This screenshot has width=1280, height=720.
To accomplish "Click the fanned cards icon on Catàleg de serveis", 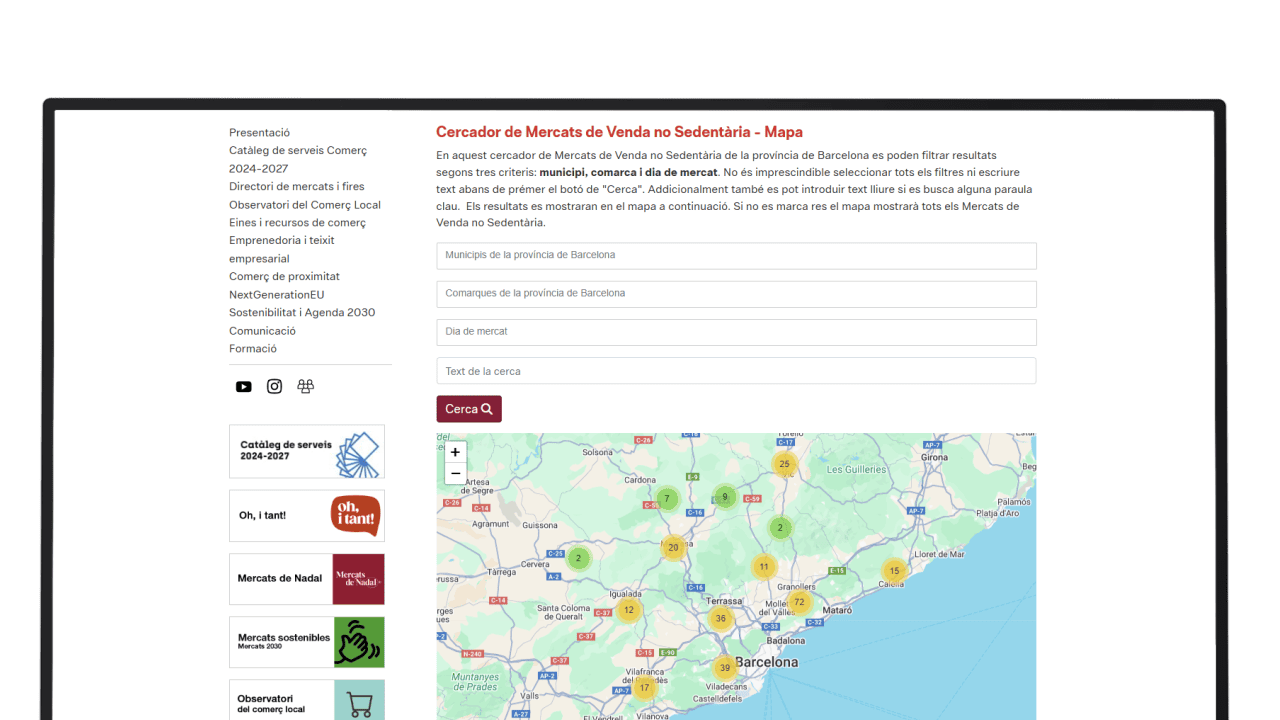I will tap(356, 451).
